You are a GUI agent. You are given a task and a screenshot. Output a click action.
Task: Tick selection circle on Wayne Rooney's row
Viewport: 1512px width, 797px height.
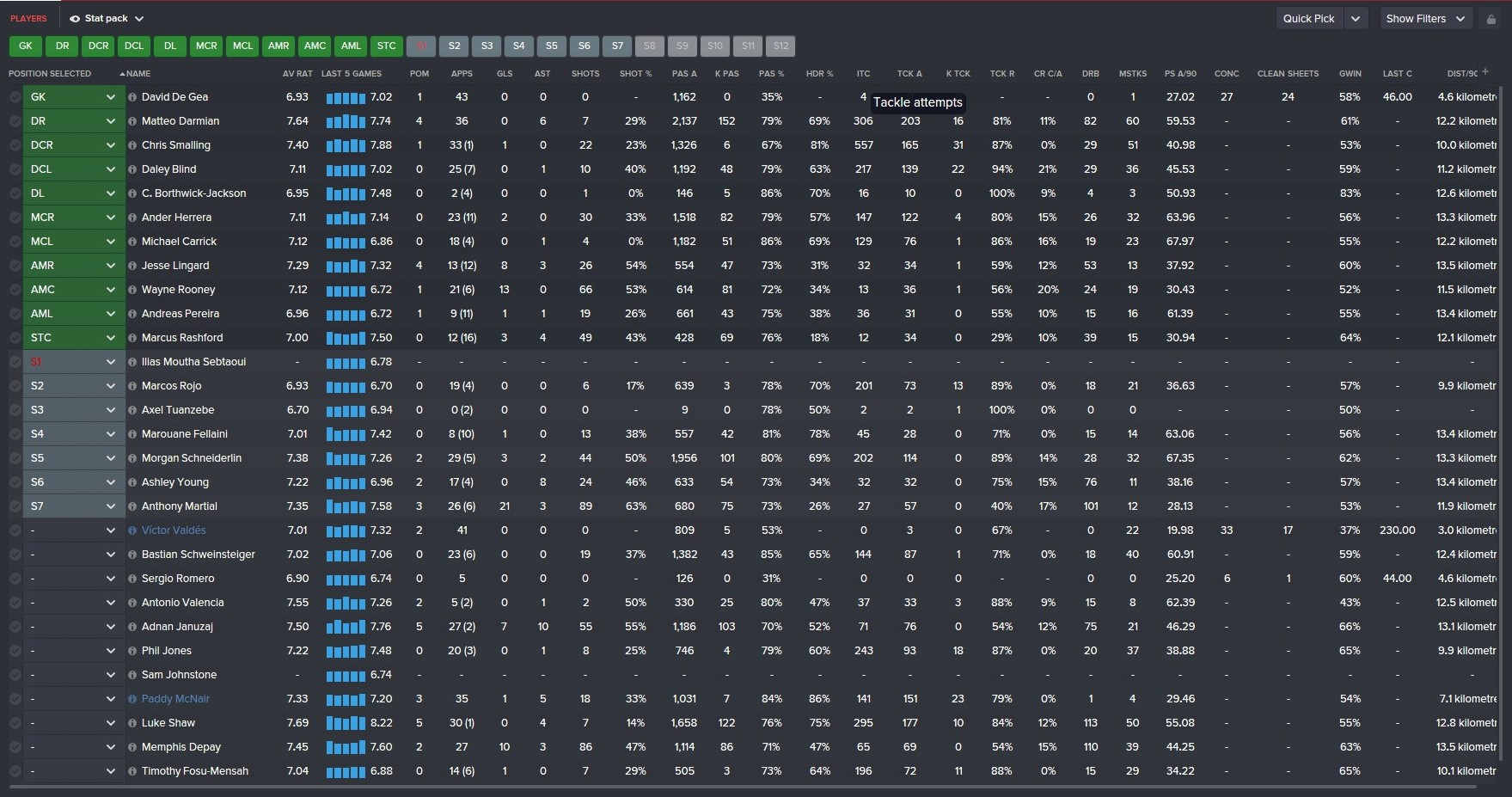pyautogui.click(x=15, y=290)
